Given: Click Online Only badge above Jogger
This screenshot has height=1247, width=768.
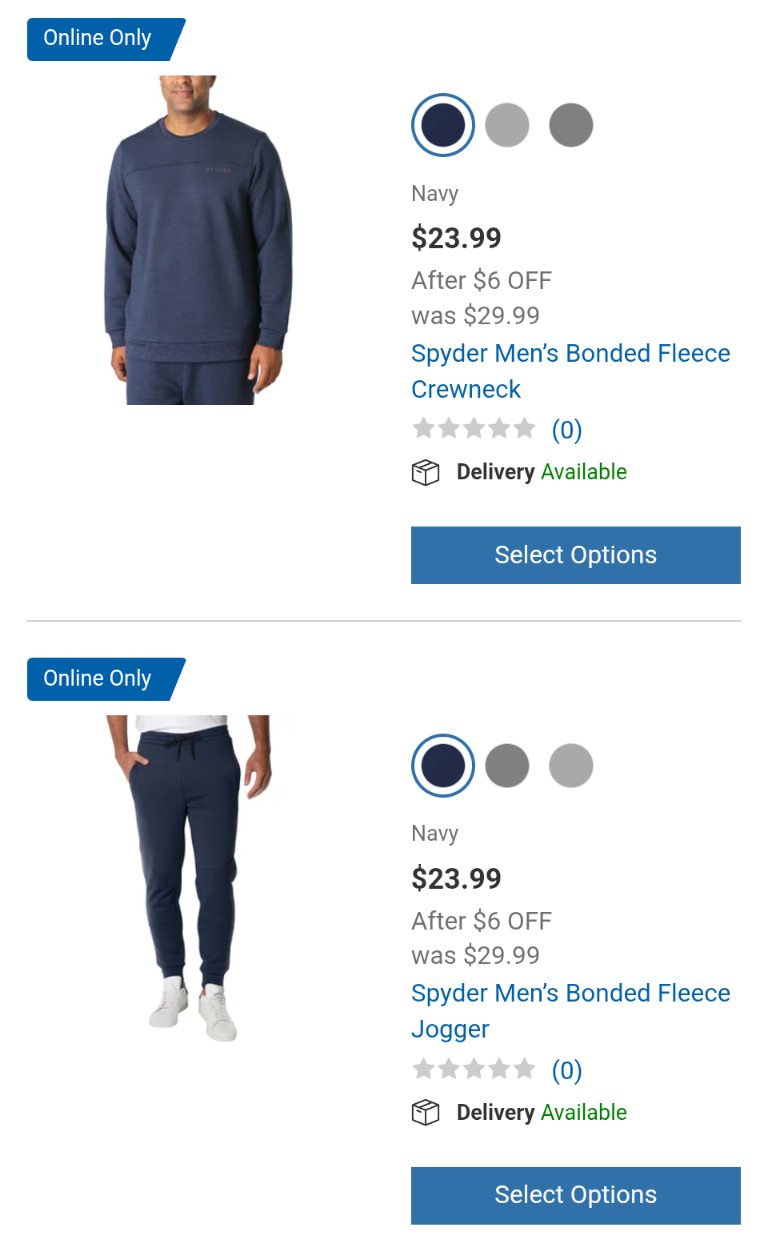Looking at the screenshot, I should click(x=106, y=679).
